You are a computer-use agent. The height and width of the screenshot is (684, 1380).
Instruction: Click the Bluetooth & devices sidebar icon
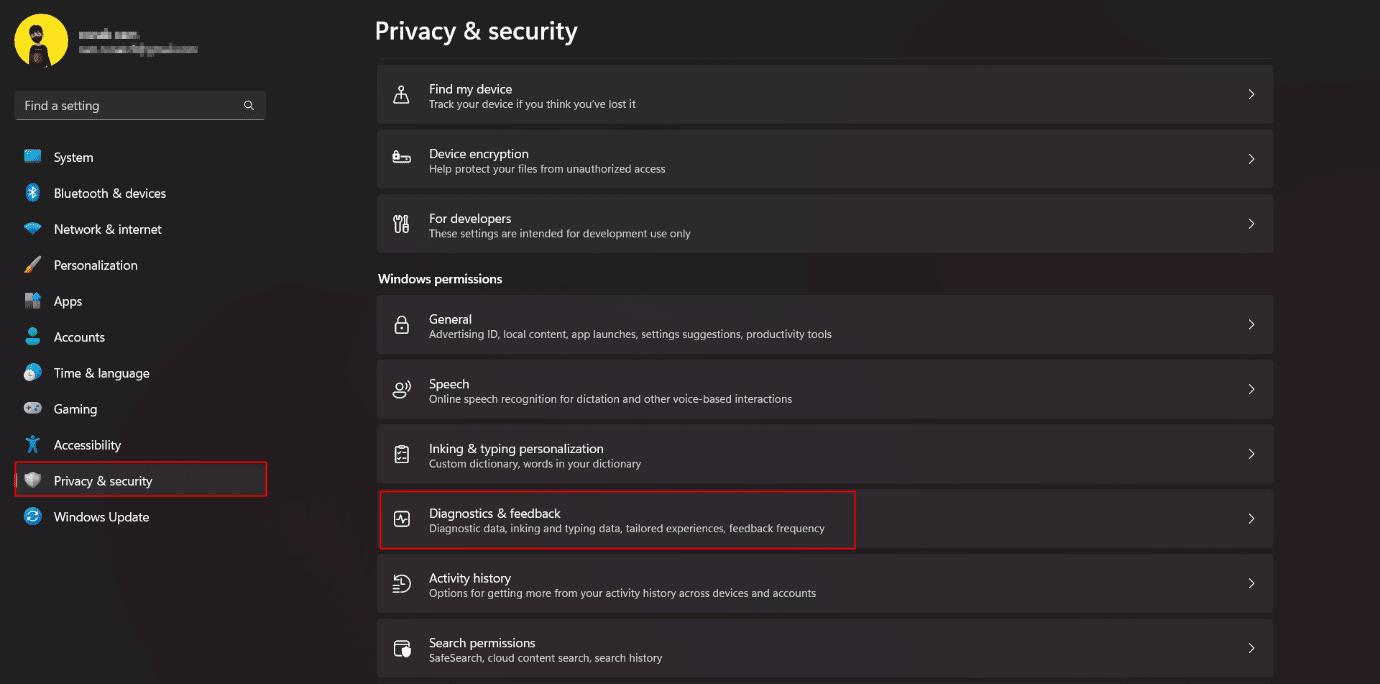[33, 193]
